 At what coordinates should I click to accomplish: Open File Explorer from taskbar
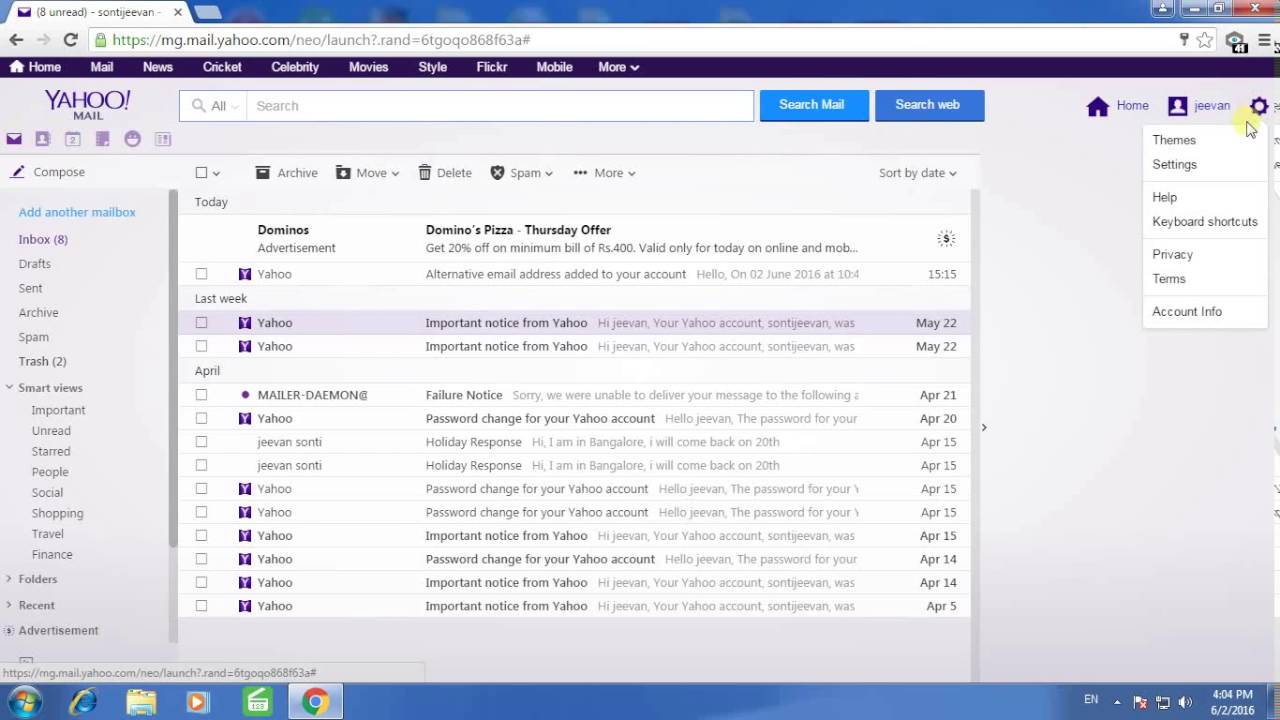coord(141,702)
